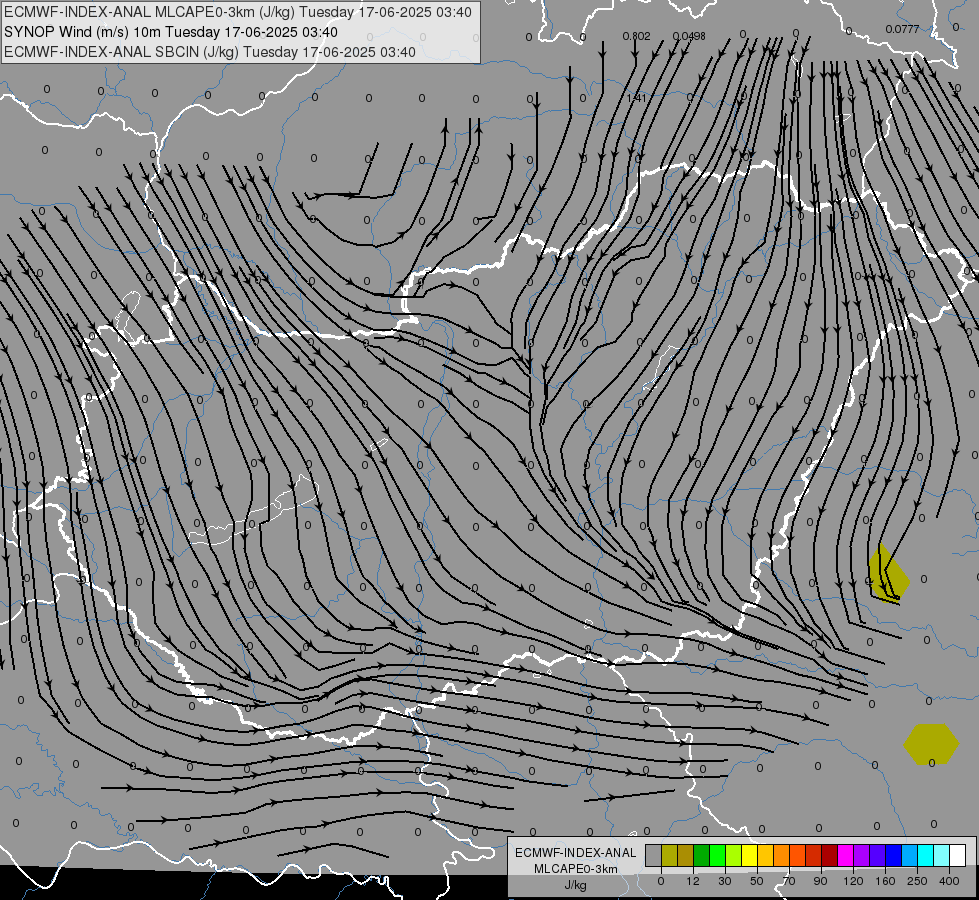
Task: Click the SYNOP Wind 10m title line
Action: click(171, 32)
